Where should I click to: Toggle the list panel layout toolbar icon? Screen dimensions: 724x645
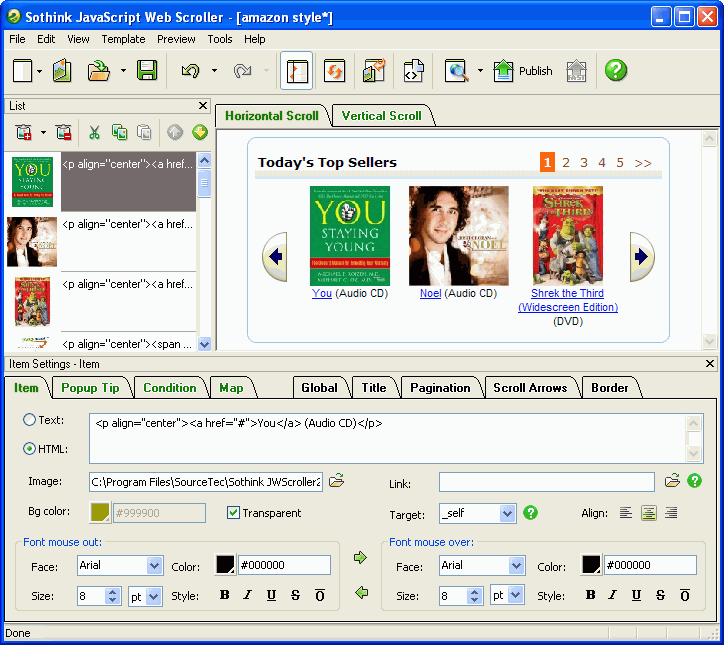pyautogui.click(x=296, y=71)
